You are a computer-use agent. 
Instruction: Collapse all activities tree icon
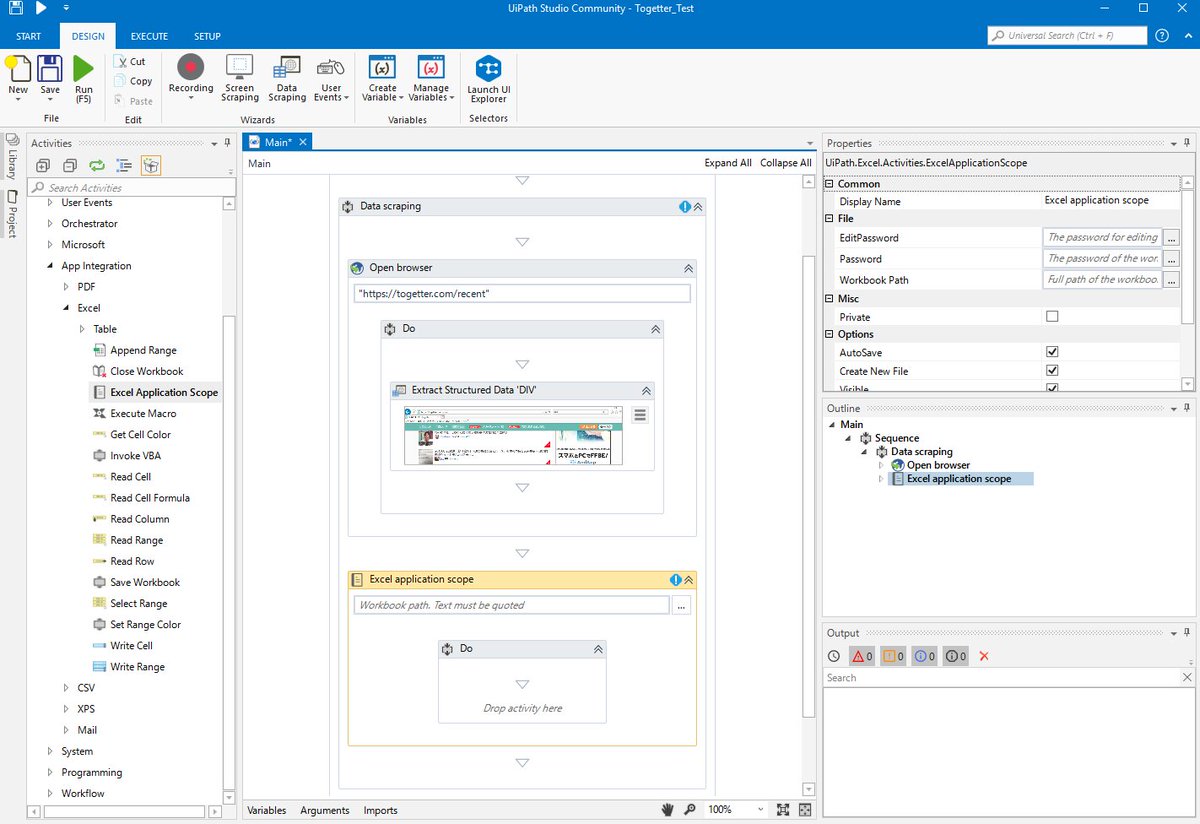tap(70, 165)
